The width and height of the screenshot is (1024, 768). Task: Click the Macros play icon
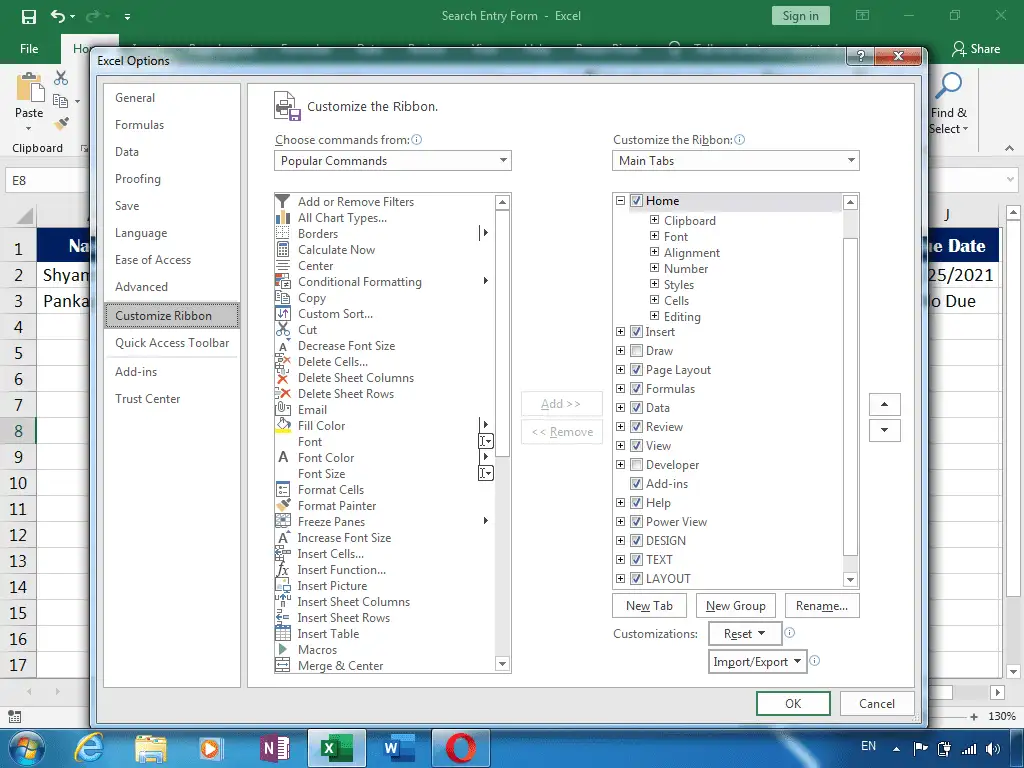click(x=282, y=649)
